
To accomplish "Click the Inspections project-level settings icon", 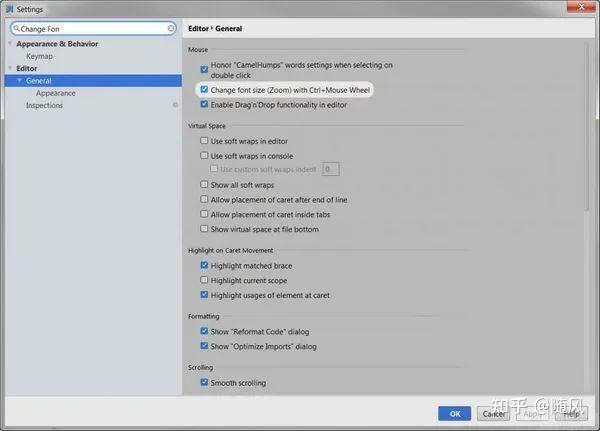I will click(175, 105).
